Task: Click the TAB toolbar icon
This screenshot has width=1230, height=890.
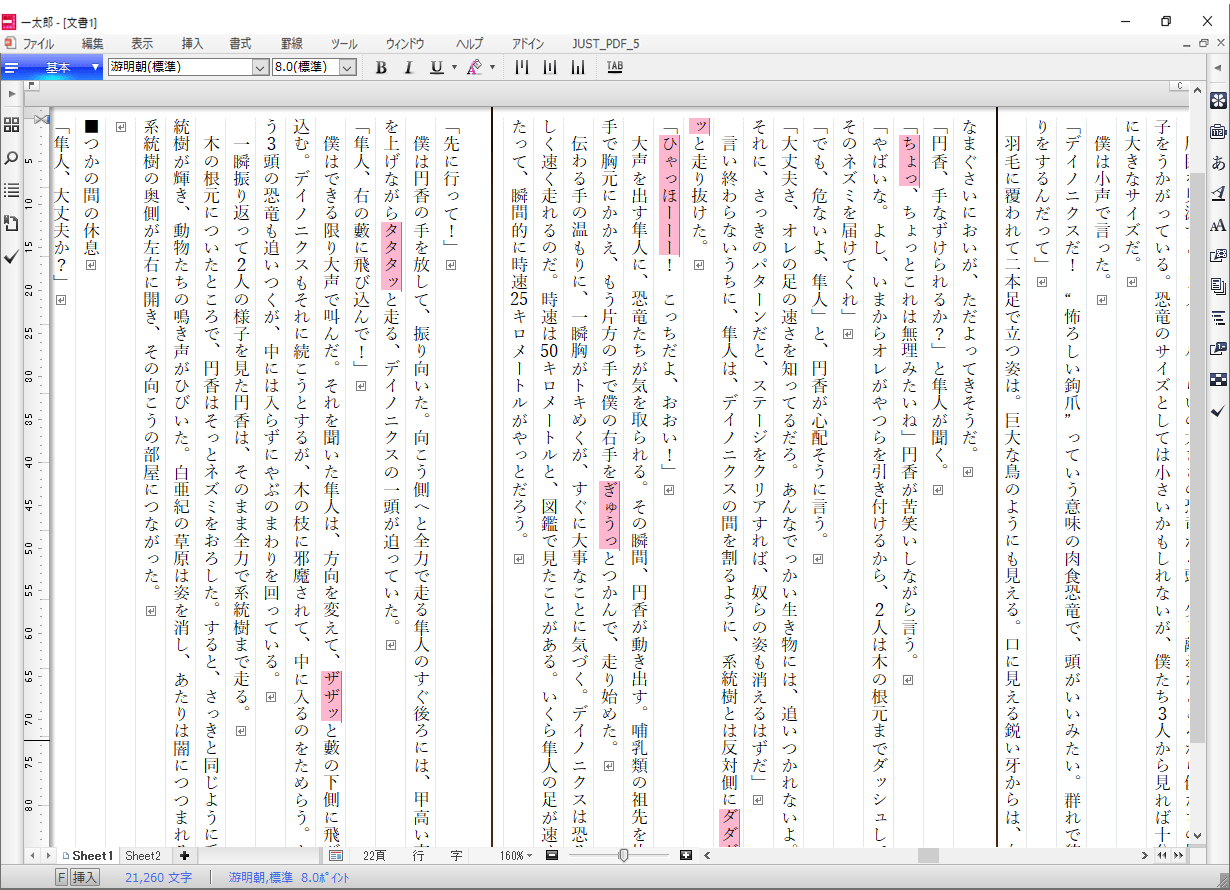Action: 614,67
